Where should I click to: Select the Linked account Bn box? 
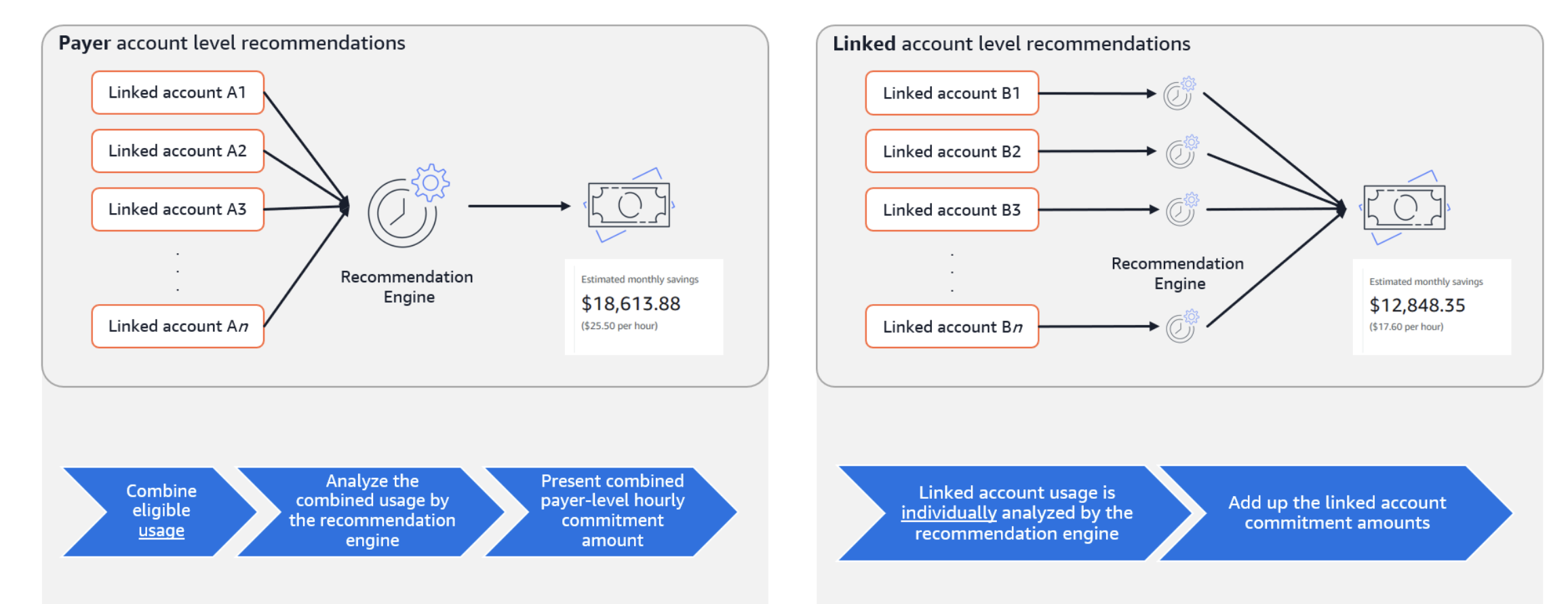pyautogui.click(x=952, y=326)
